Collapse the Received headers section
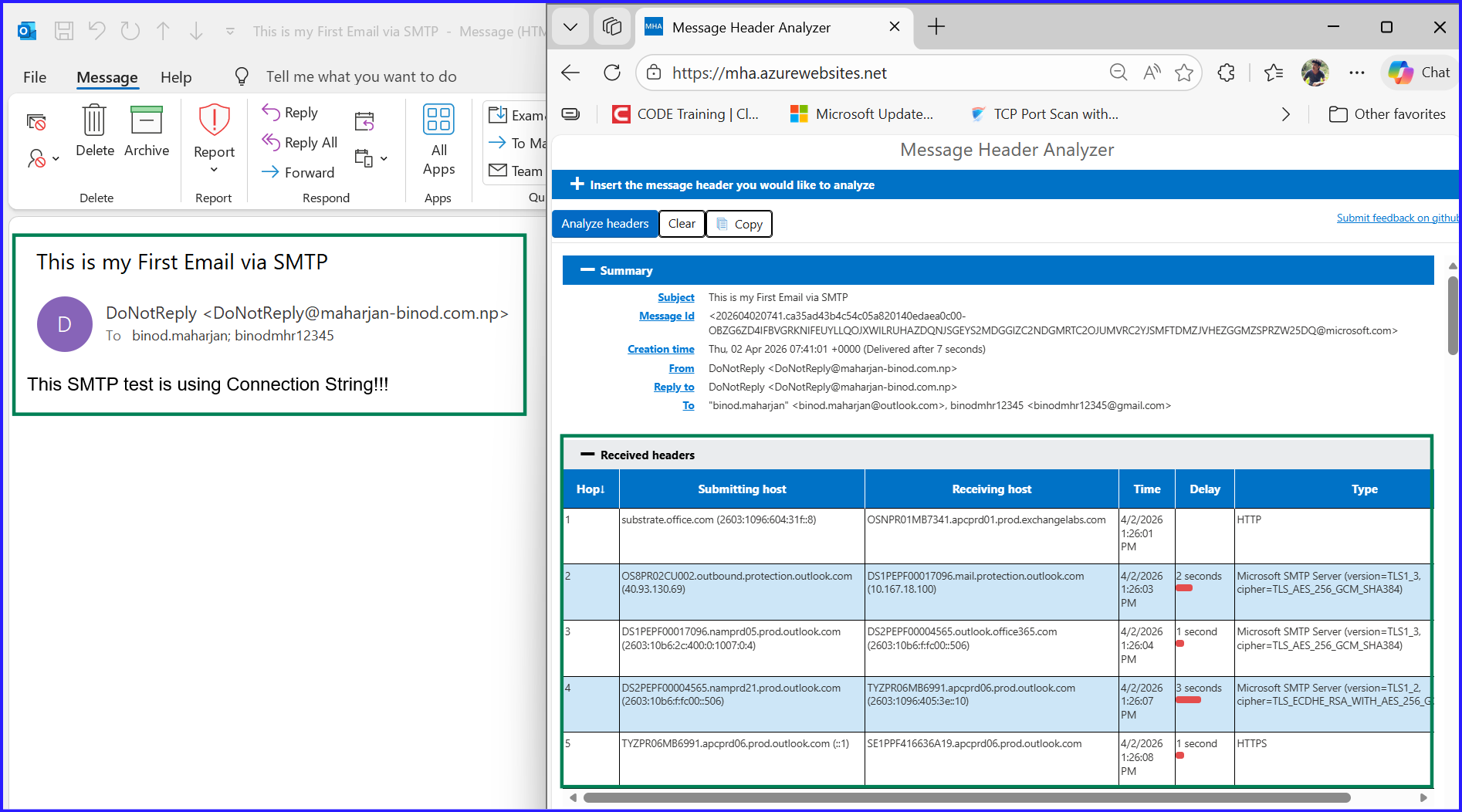Image resolution: width=1462 pixels, height=812 pixels. point(588,454)
